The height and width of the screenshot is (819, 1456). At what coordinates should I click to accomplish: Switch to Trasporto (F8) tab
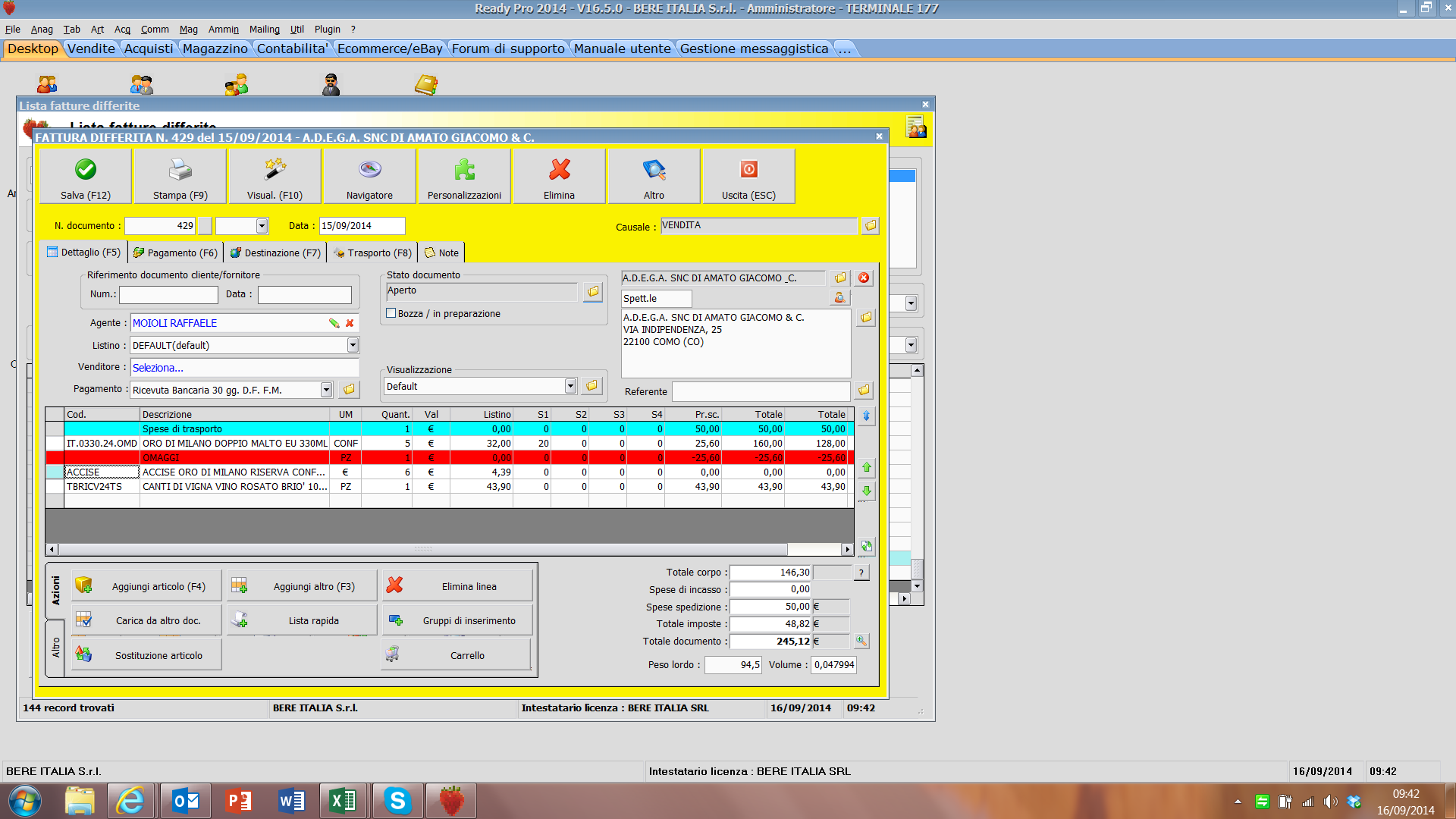point(373,253)
